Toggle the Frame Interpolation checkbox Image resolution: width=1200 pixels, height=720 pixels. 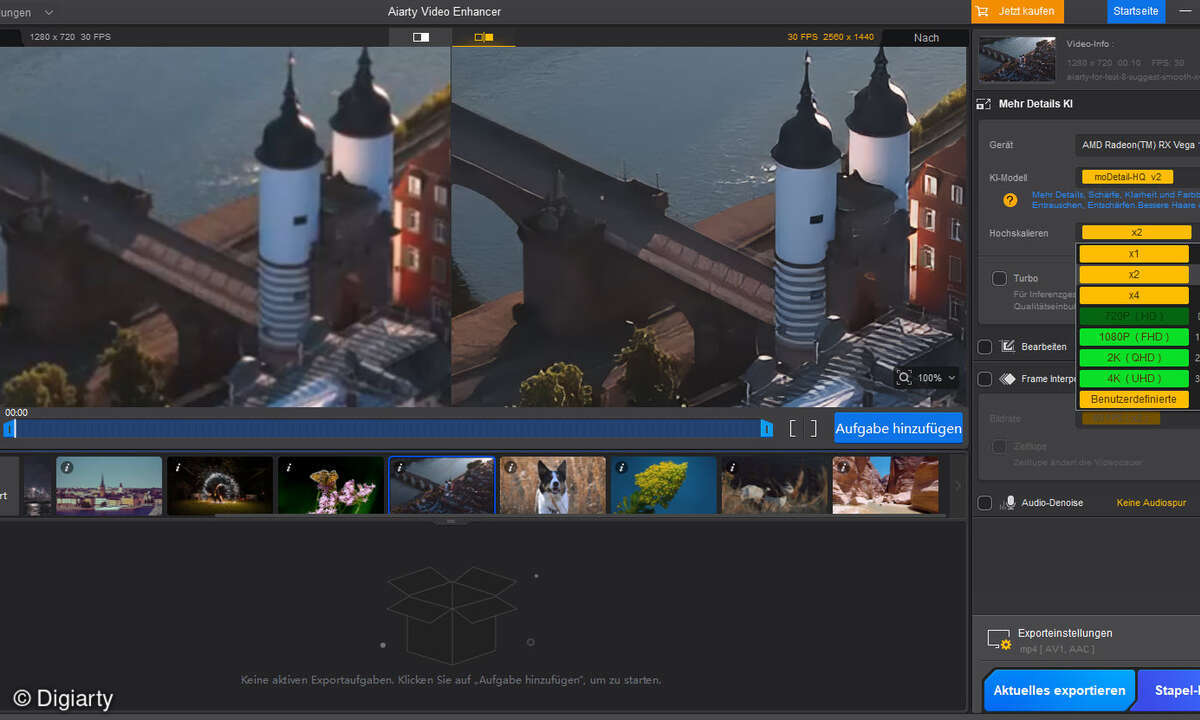pyautogui.click(x=985, y=379)
